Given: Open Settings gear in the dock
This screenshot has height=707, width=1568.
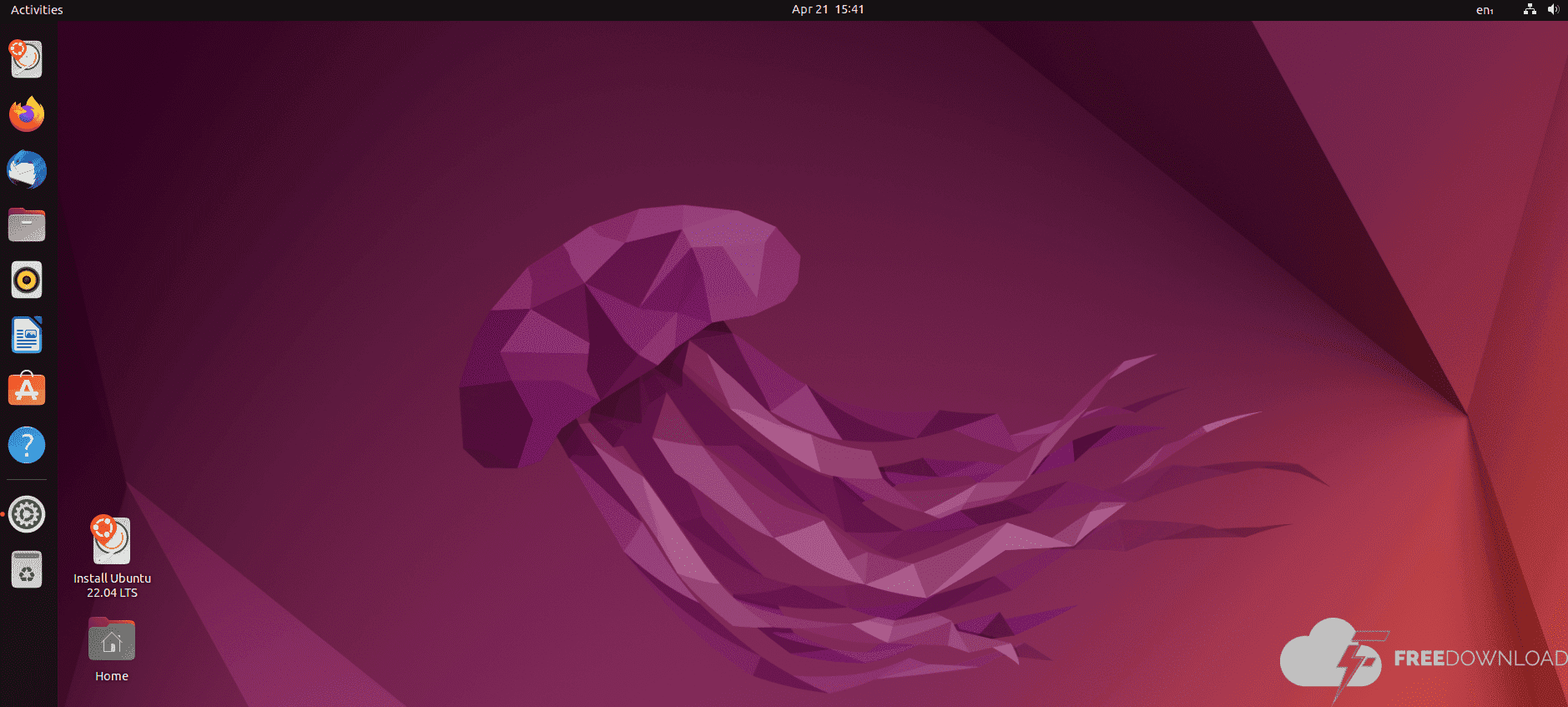Looking at the screenshot, I should (27, 514).
